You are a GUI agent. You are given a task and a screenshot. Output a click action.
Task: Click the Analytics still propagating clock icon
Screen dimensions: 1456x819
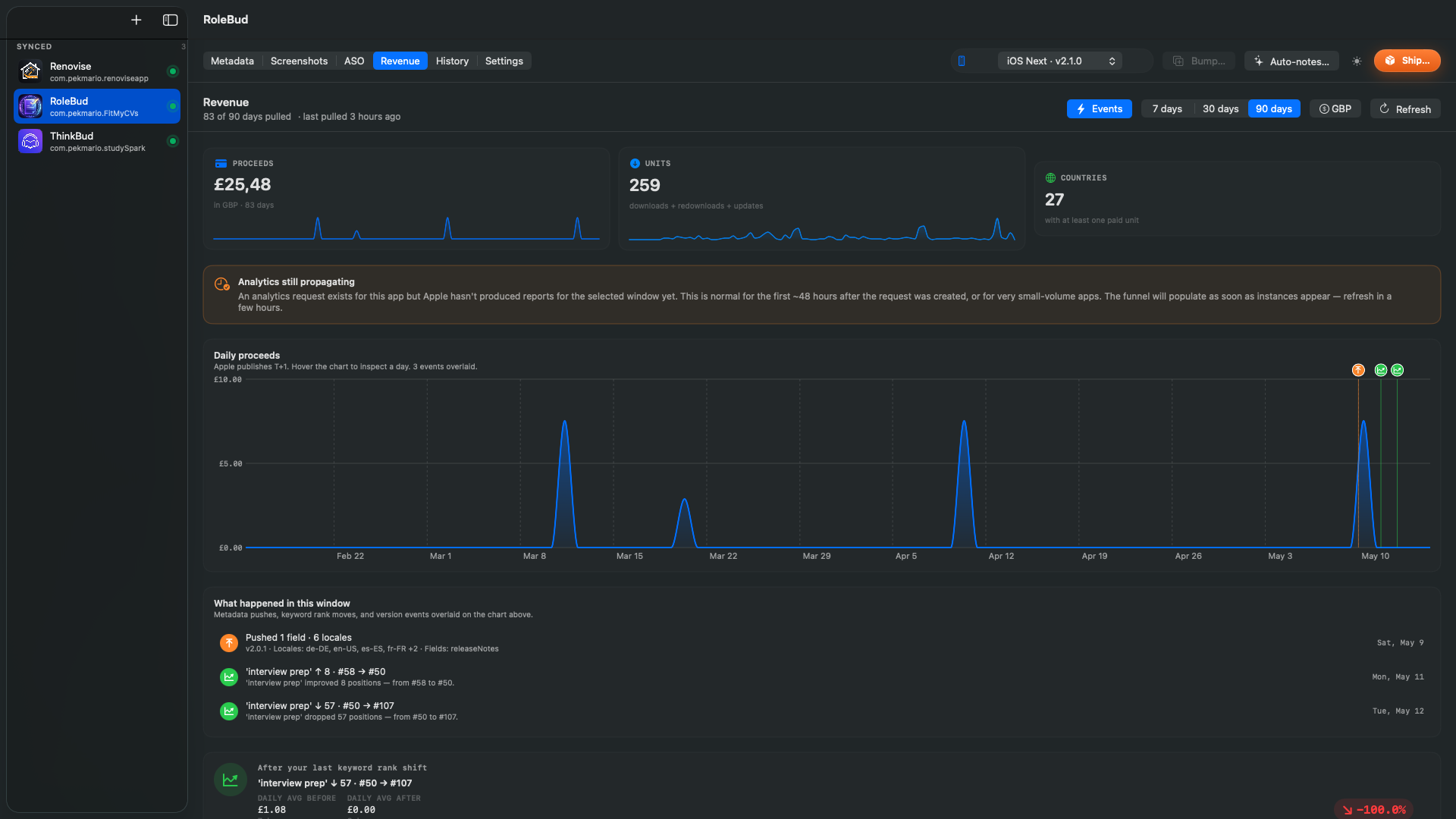221,284
